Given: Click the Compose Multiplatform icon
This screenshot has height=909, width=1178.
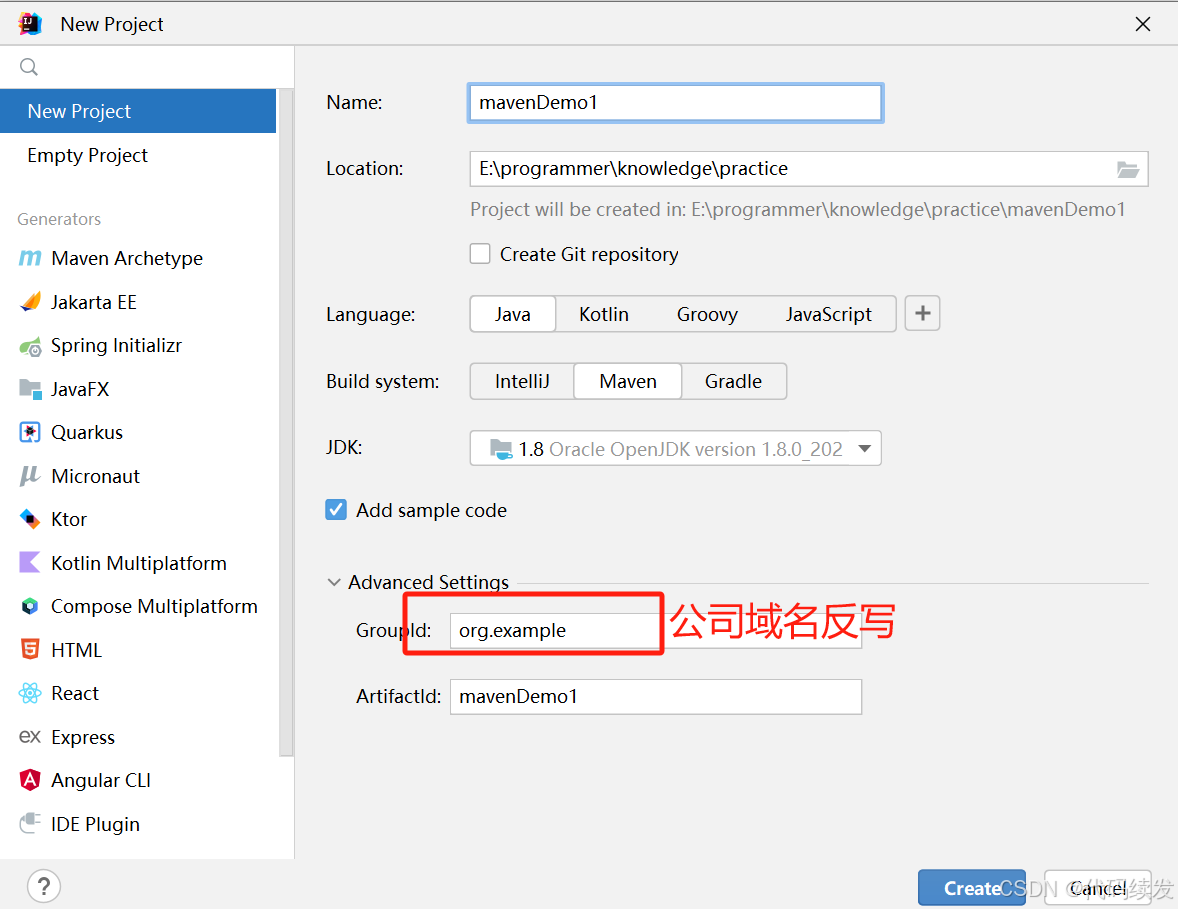Looking at the screenshot, I should 30,606.
